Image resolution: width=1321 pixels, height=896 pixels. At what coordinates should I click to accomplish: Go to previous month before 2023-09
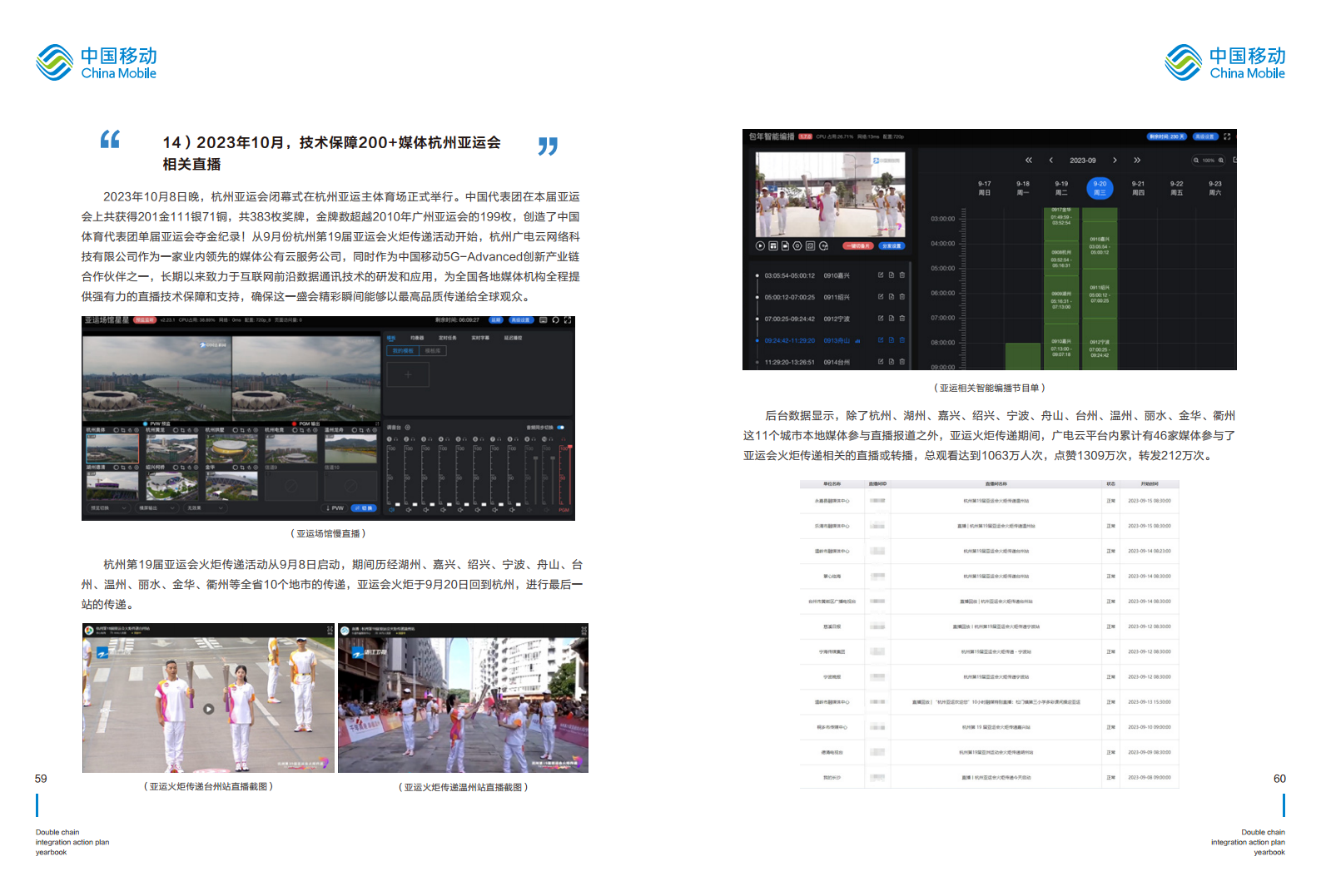coord(1050,160)
